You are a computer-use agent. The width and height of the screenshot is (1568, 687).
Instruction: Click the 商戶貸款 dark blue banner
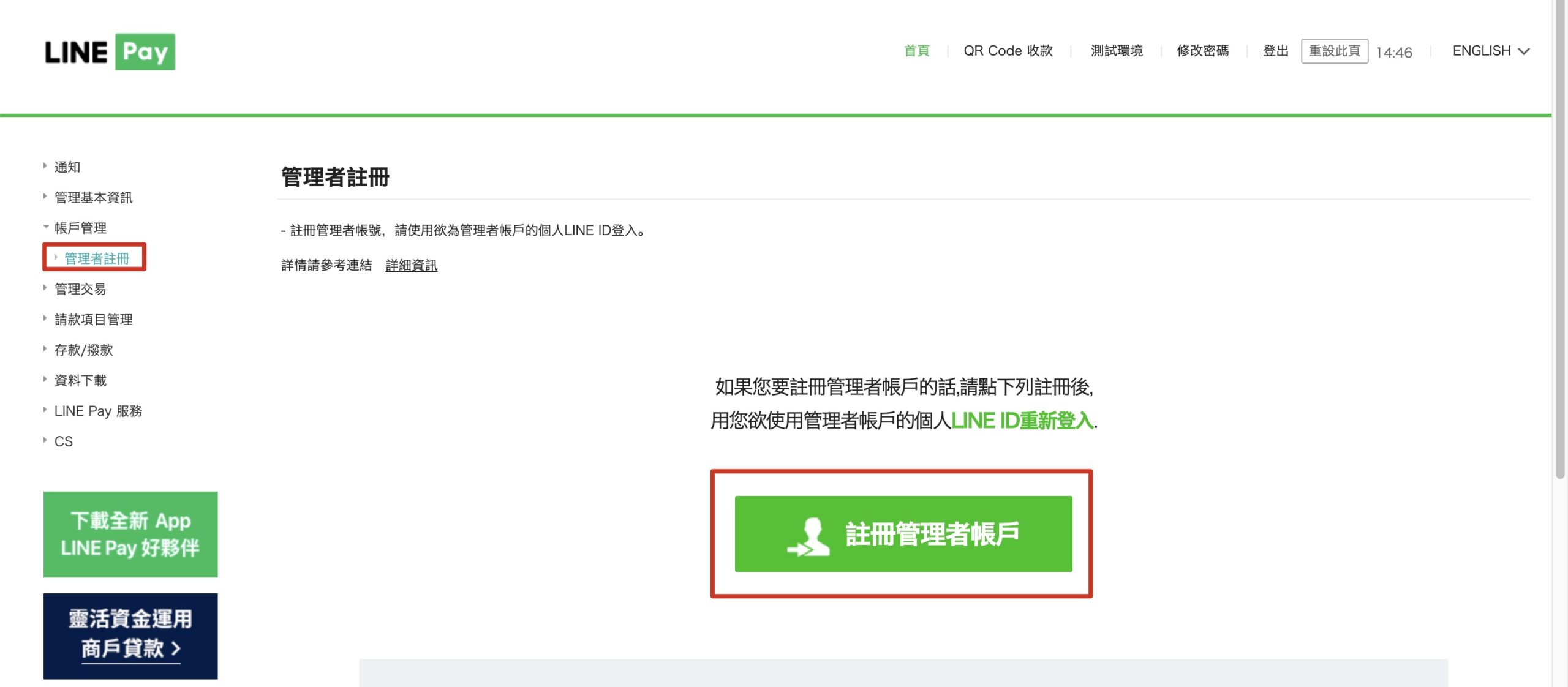click(x=130, y=636)
